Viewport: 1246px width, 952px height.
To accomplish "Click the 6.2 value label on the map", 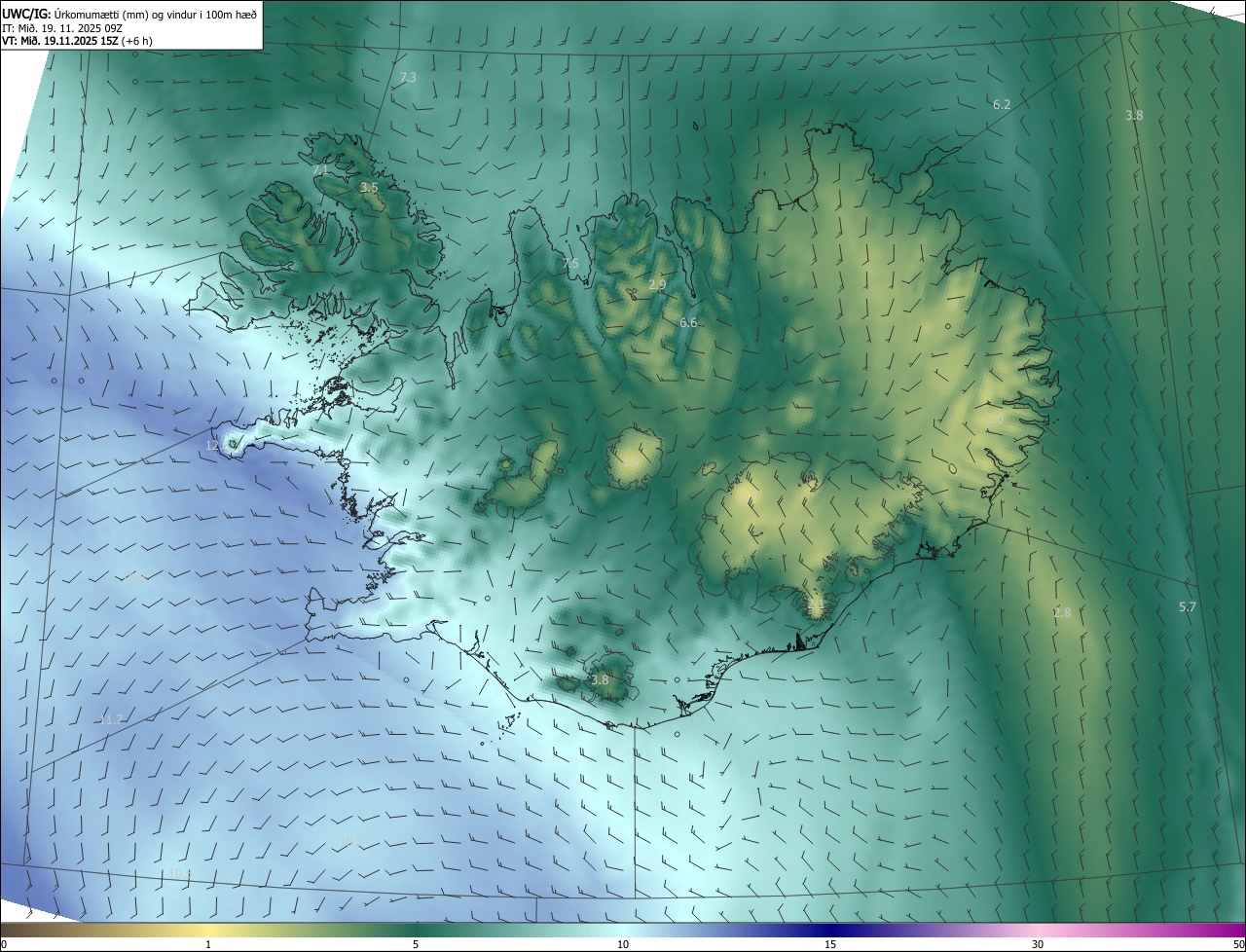I will click(x=1002, y=104).
